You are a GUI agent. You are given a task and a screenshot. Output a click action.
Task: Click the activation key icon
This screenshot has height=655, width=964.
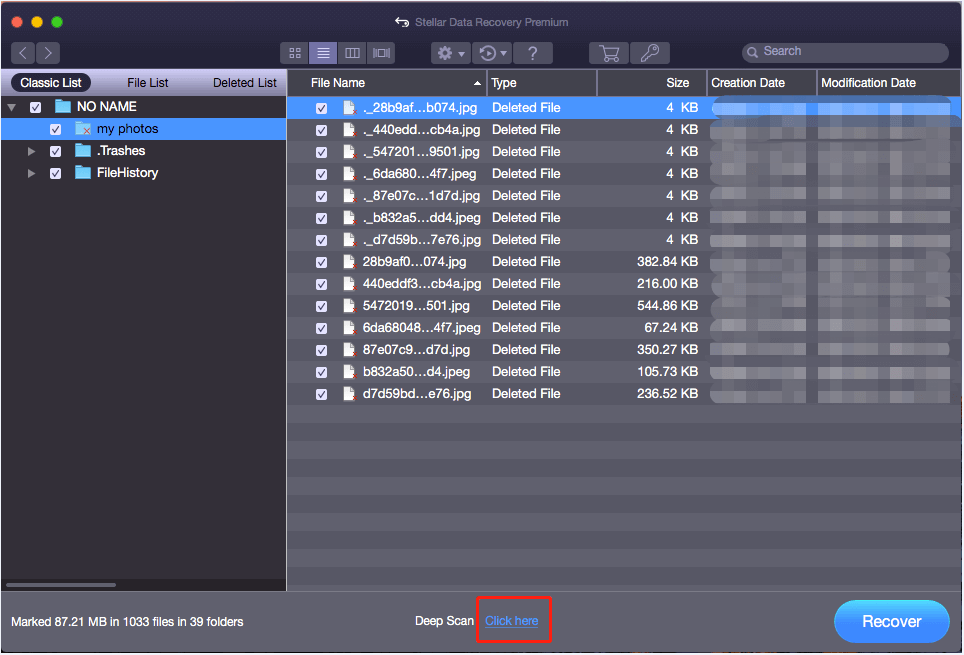click(650, 53)
